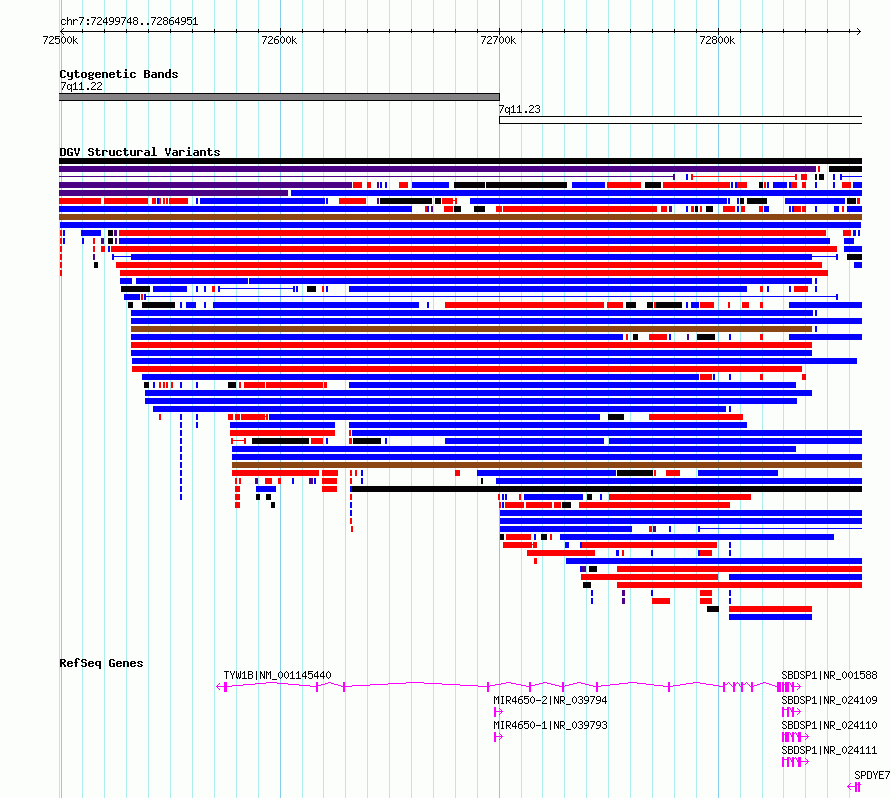Click the long purple variant bar under the top black bar

point(438,169)
